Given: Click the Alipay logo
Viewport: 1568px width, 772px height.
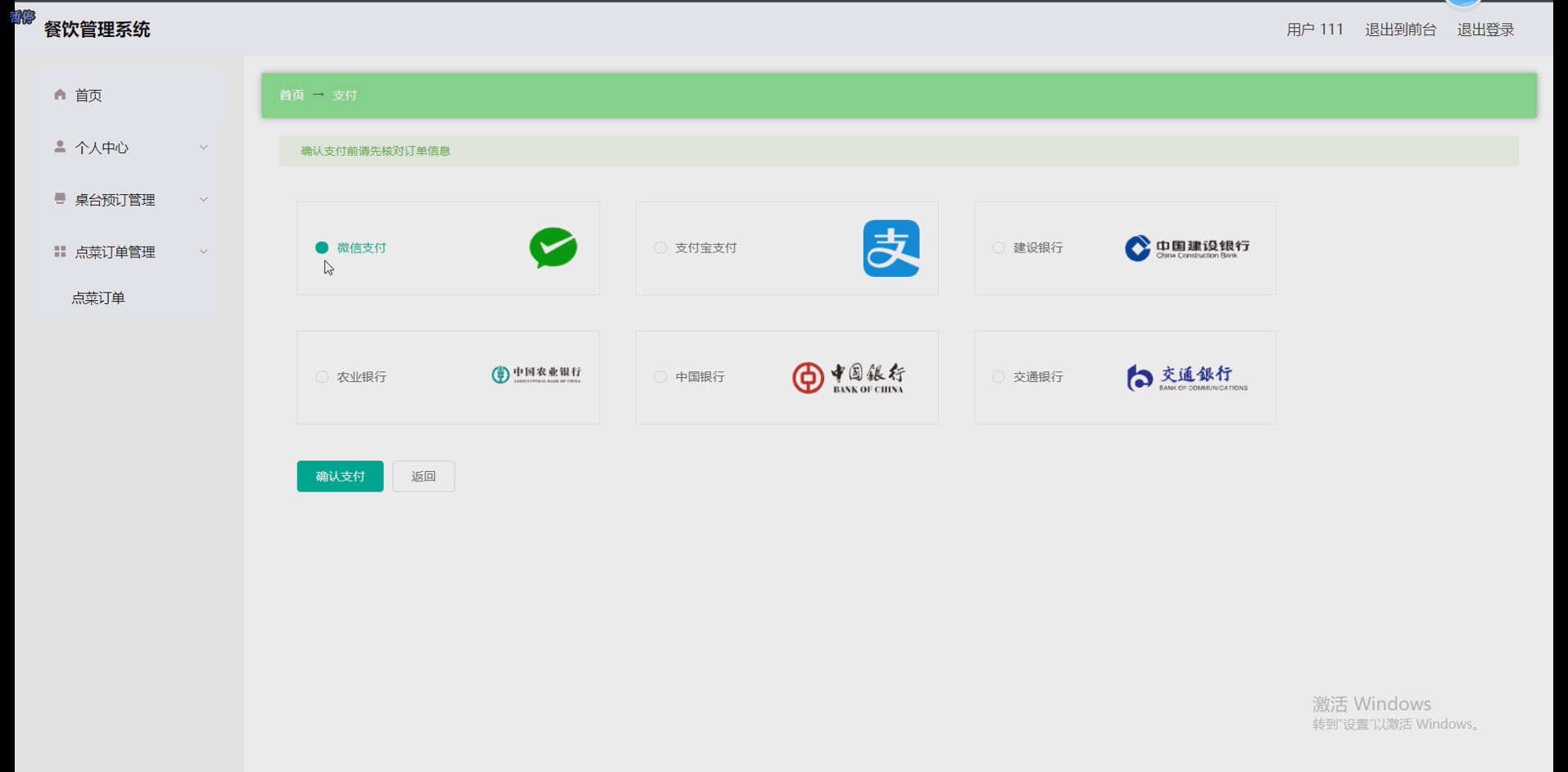Looking at the screenshot, I should coord(891,248).
